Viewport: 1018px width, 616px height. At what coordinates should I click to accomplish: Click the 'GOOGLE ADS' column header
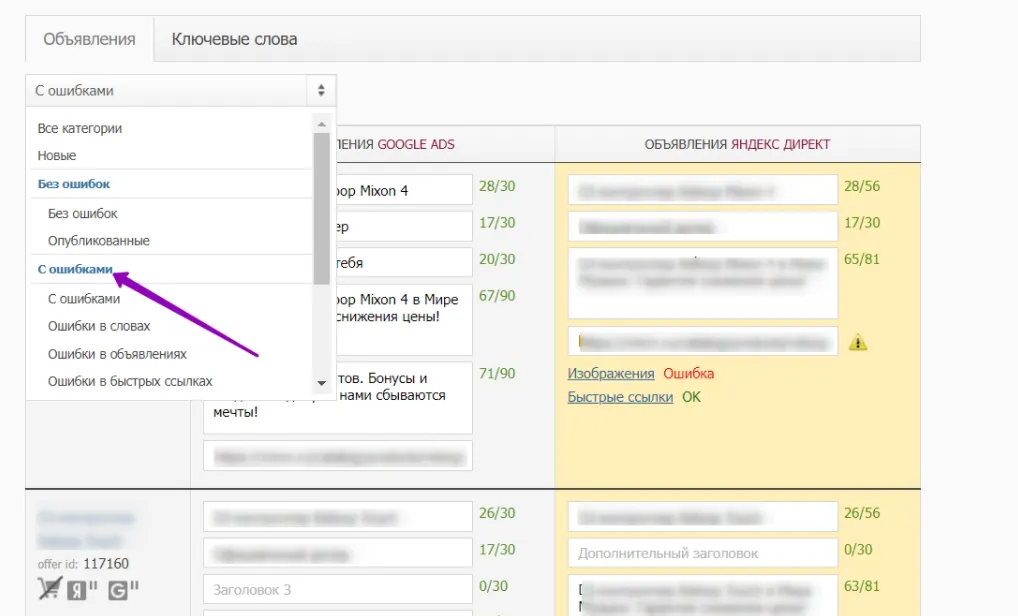tap(416, 145)
